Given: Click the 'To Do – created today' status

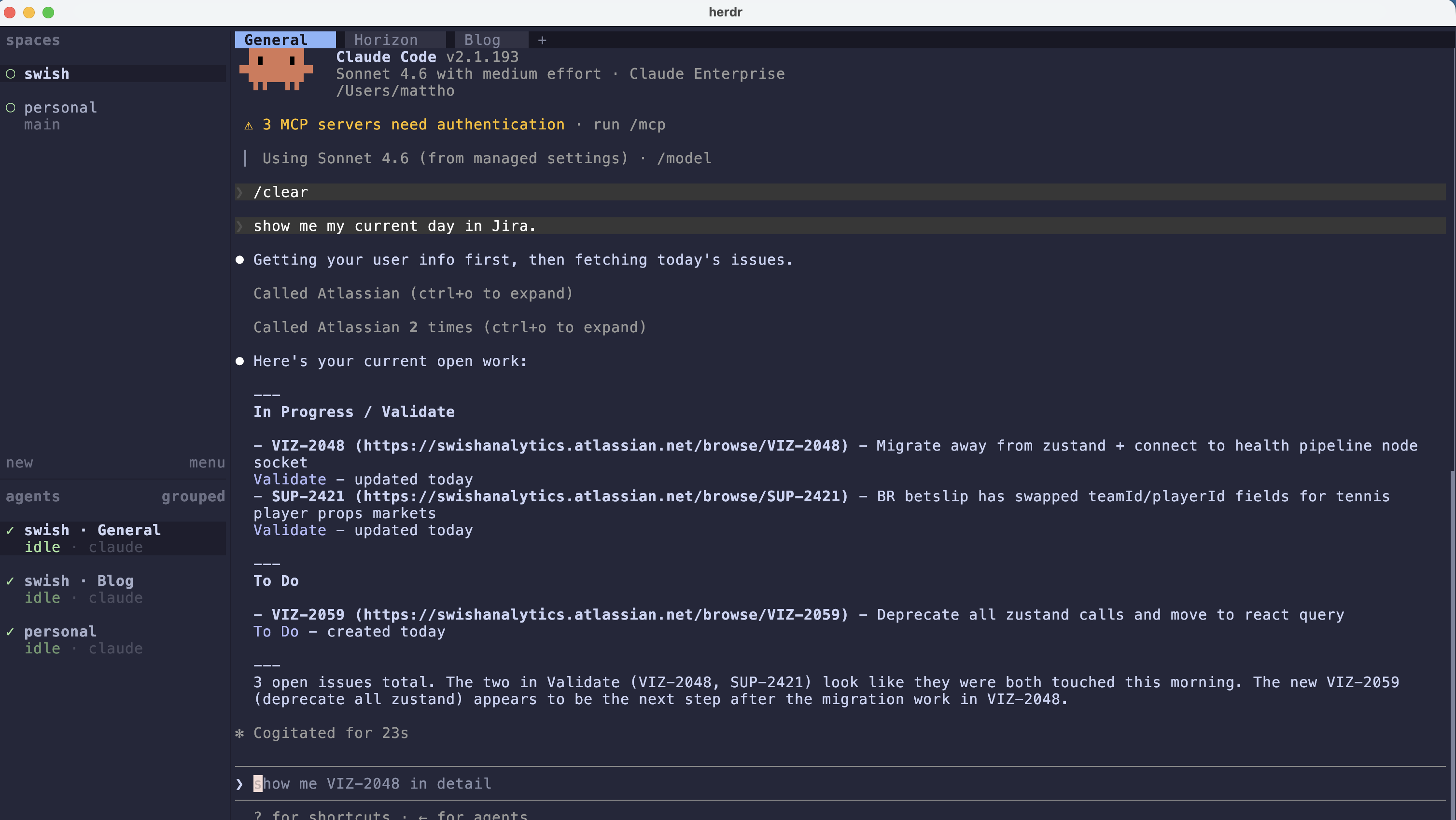Looking at the screenshot, I should (350, 631).
